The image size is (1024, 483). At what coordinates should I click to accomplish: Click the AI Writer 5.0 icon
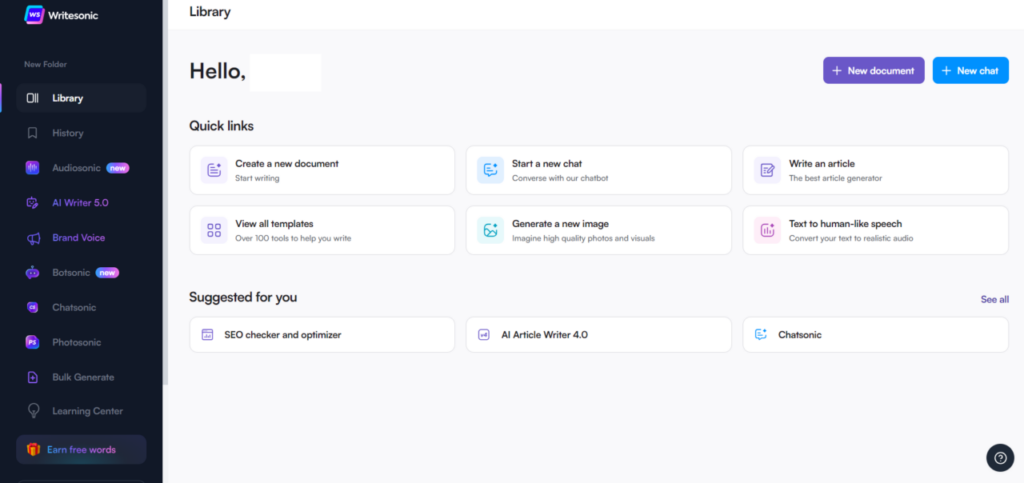(x=33, y=203)
